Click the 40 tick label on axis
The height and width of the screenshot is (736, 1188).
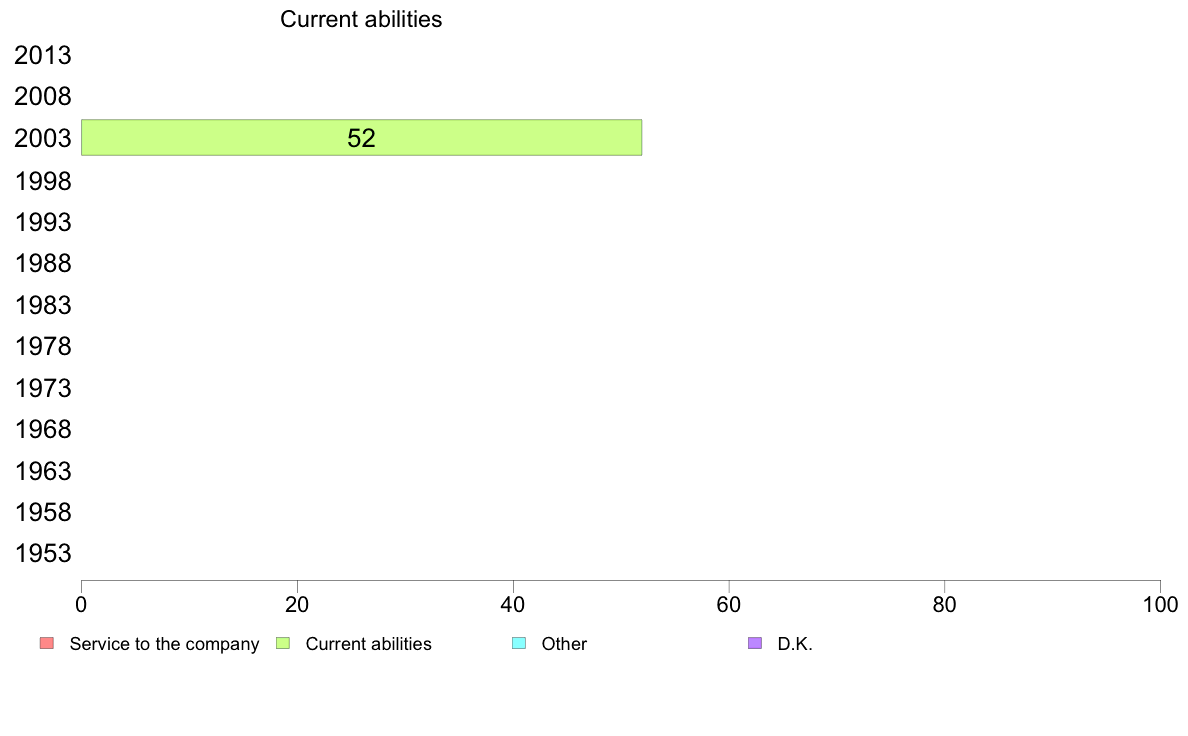(513, 604)
